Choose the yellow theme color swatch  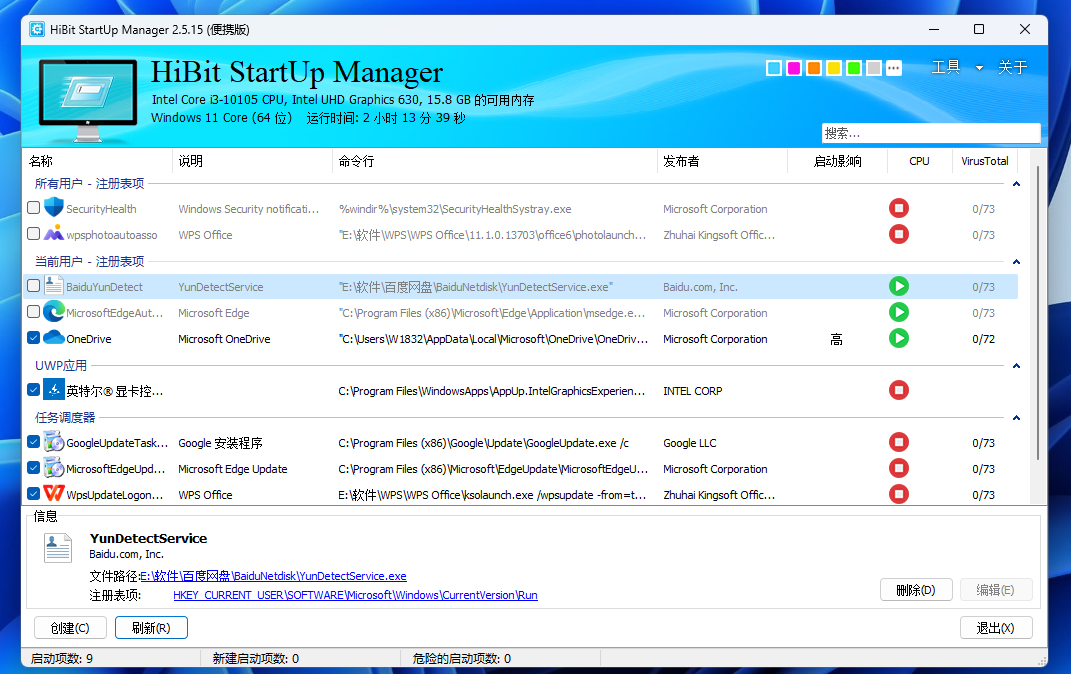click(x=833, y=68)
